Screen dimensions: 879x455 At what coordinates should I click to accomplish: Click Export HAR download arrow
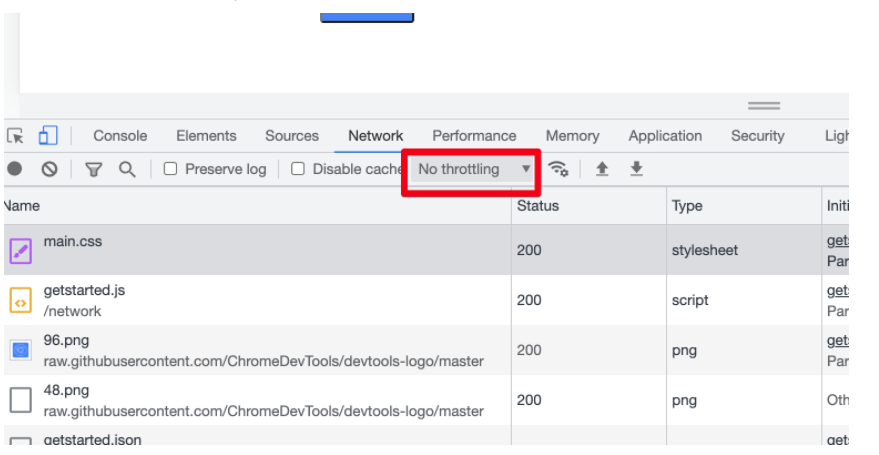click(636, 169)
